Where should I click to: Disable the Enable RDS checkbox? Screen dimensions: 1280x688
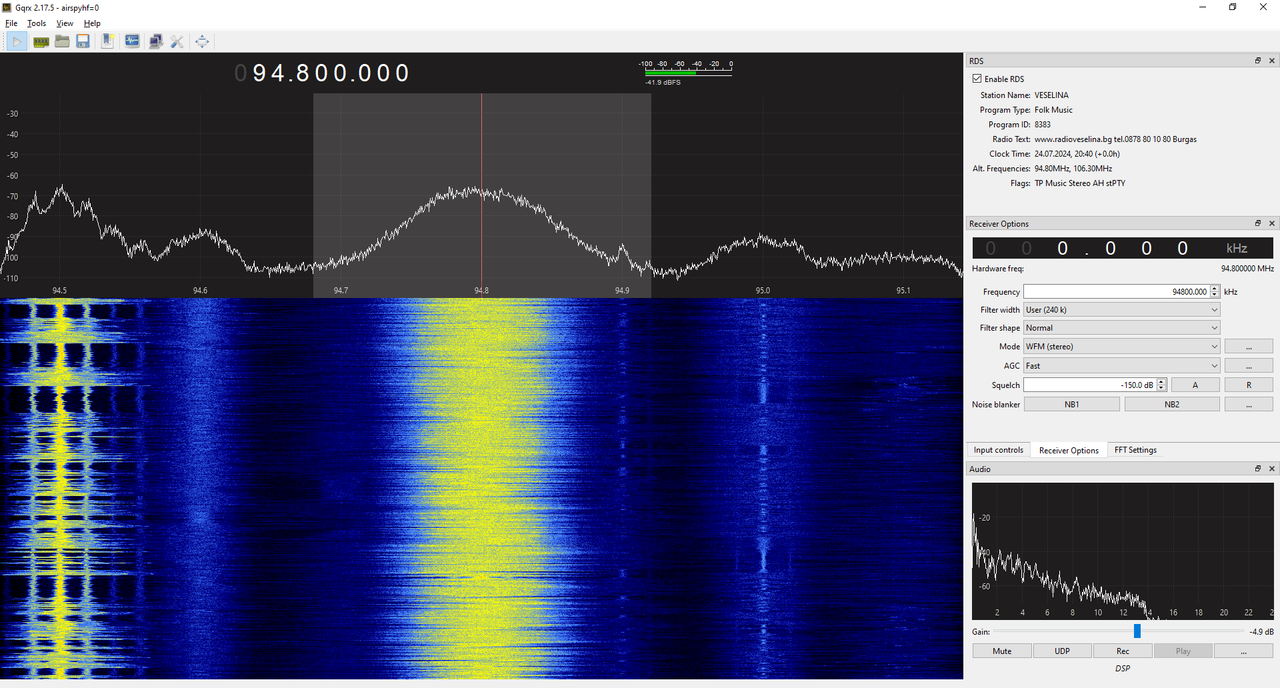coord(977,79)
